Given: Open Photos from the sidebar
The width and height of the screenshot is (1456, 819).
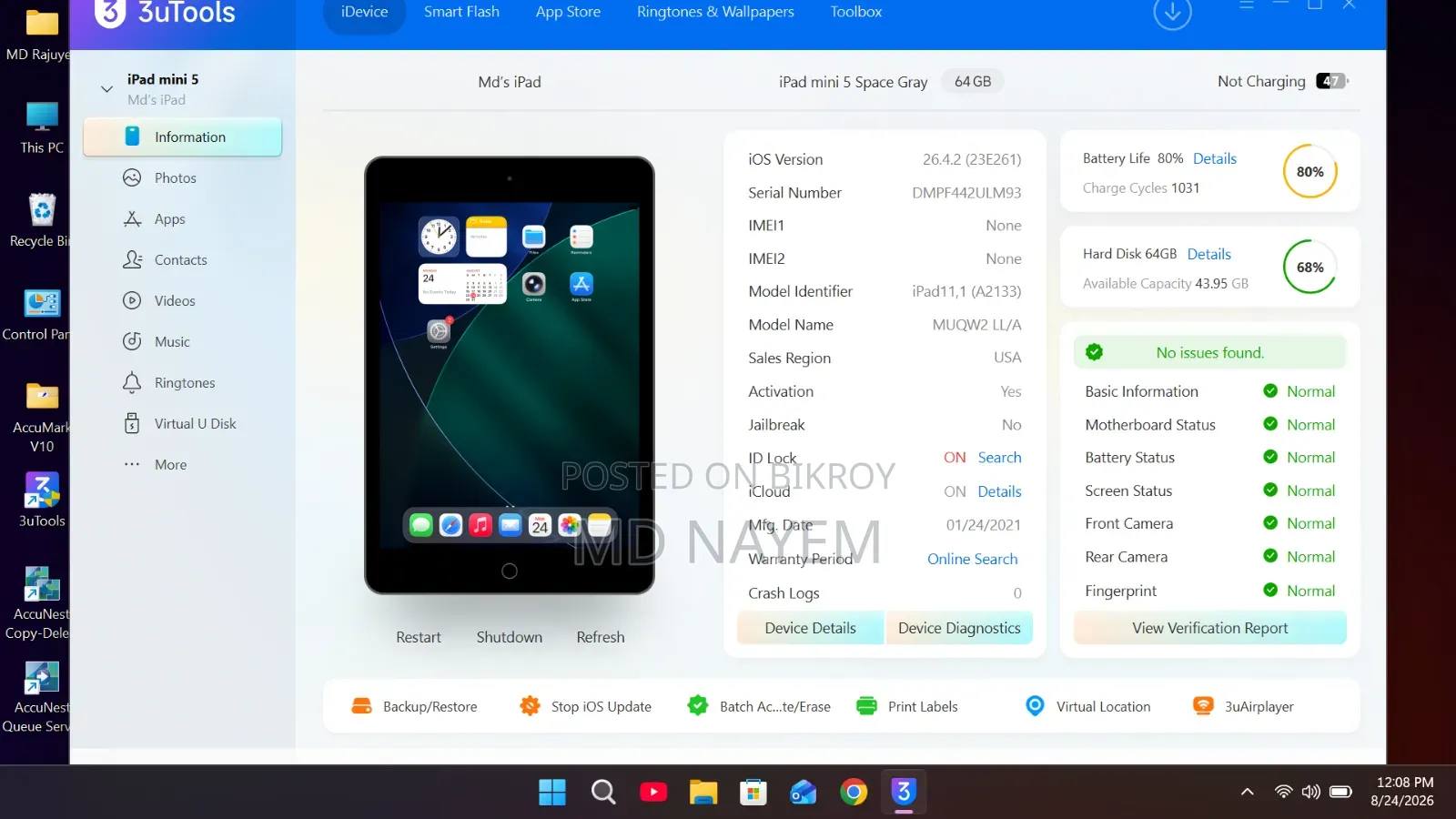Looking at the screenshot, I should click(175, 178).
